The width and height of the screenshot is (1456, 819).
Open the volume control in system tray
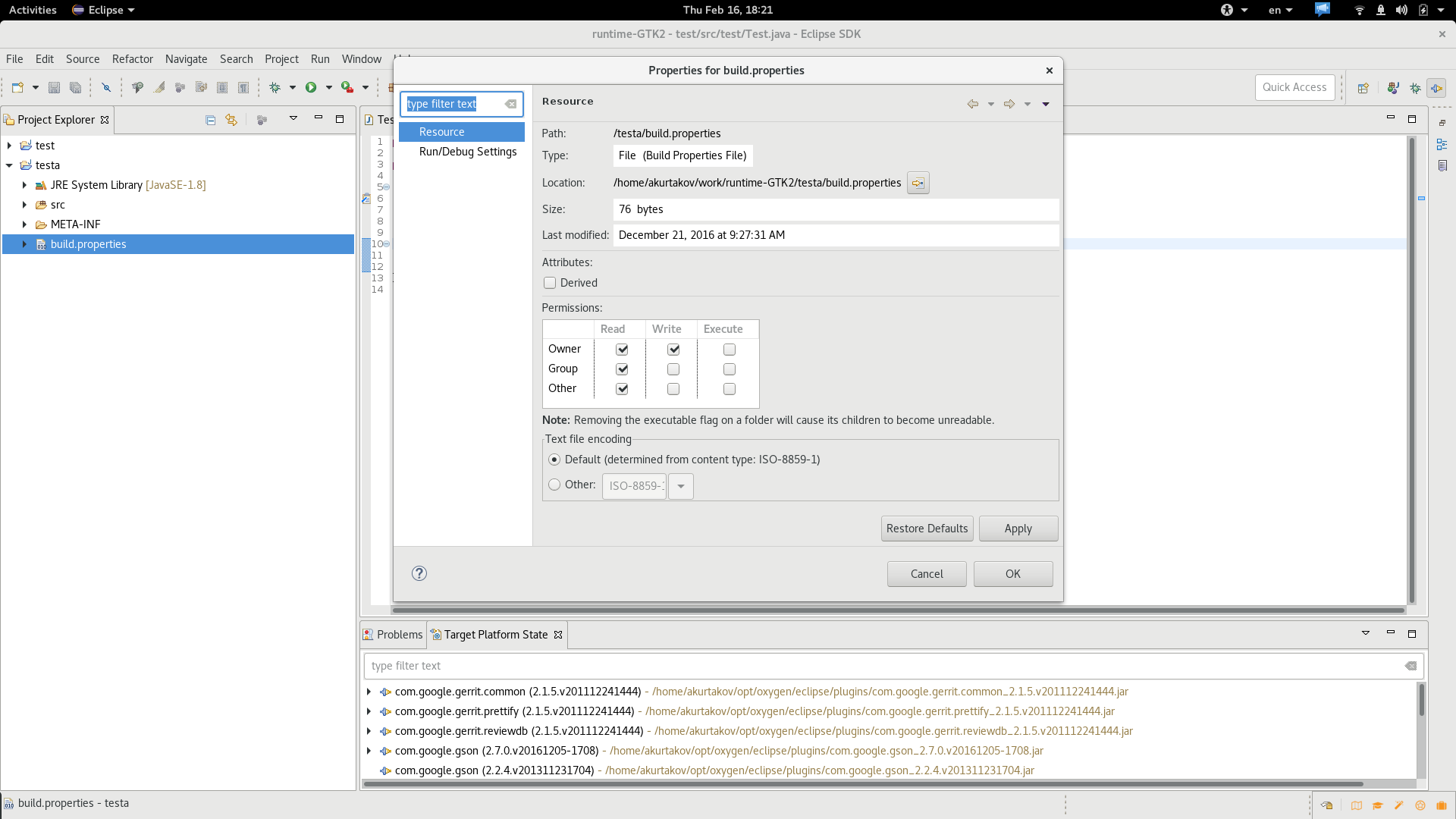(1401, 10)
